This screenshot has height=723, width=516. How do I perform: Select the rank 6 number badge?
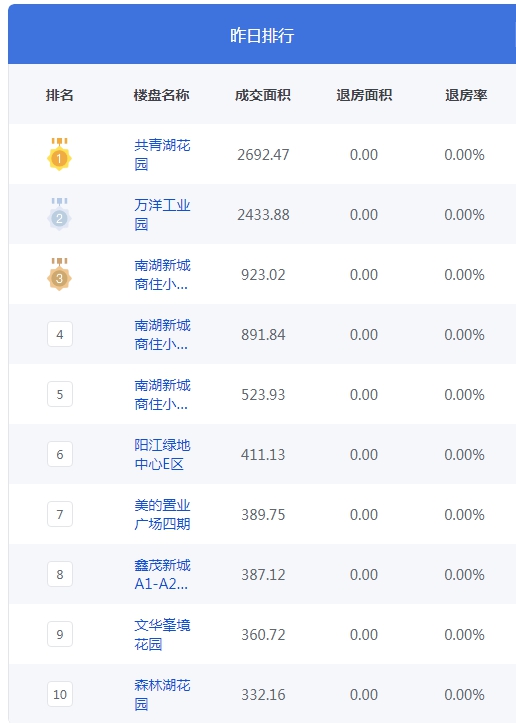click(60, 454)
